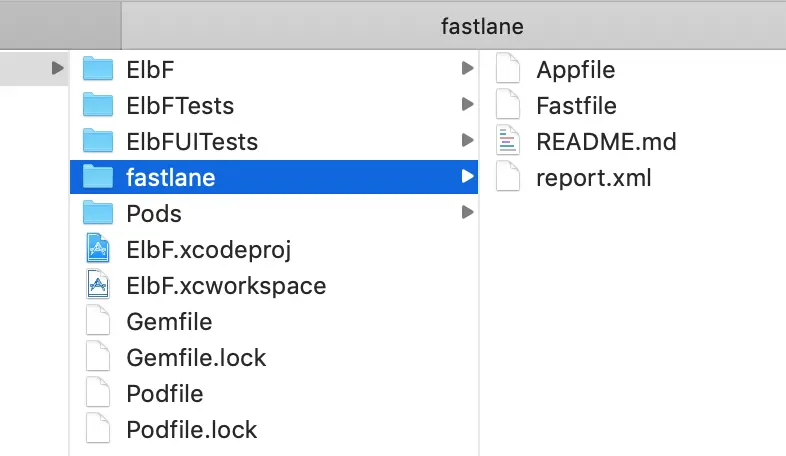Click the report.xml file icon

pyautogui.click(x=509, y=177)
